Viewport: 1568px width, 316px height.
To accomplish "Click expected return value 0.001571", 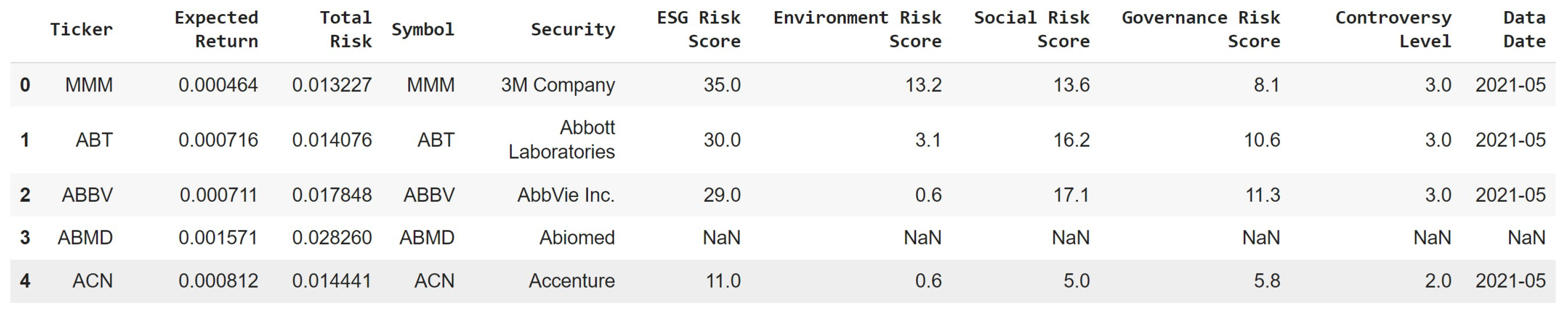I will (218, 238).
